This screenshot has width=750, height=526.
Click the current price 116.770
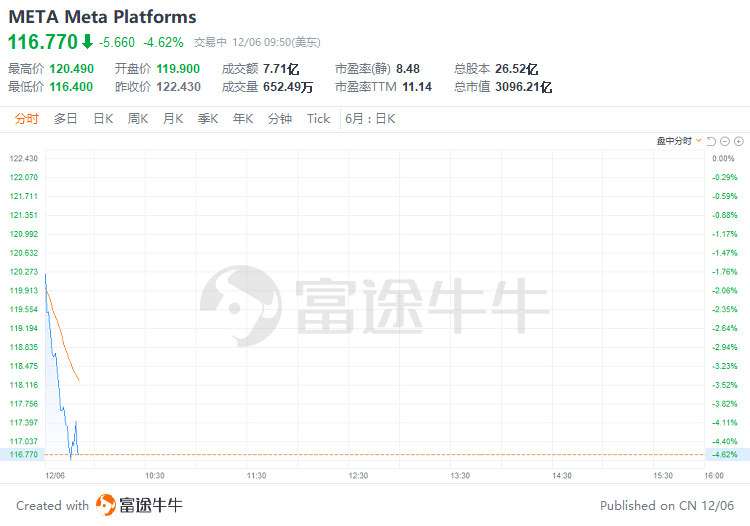click(x=43, y=42)
